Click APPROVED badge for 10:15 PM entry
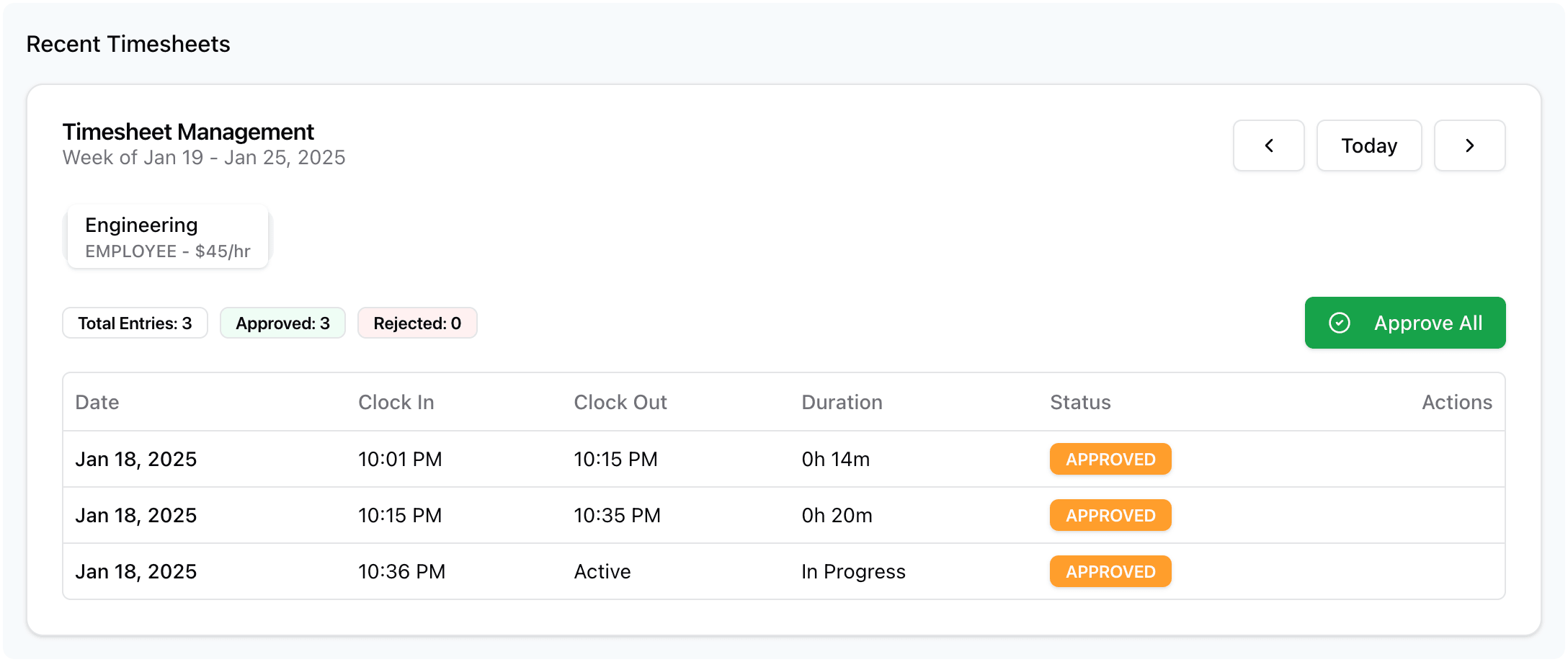 click(x=1110, y=515)
